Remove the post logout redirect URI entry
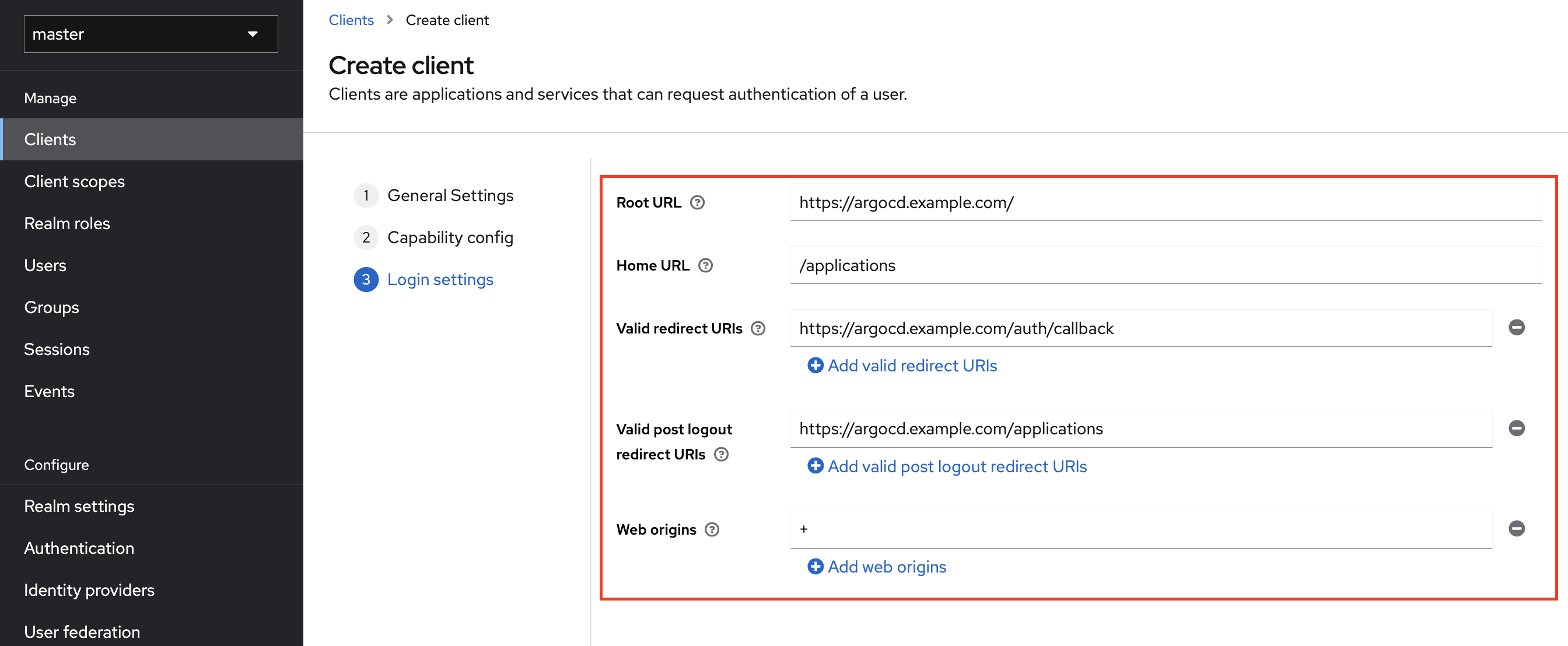Image resolution: width=1568 pixels, height=646 pixels. pyautogui.click(x=1516, y=428)
